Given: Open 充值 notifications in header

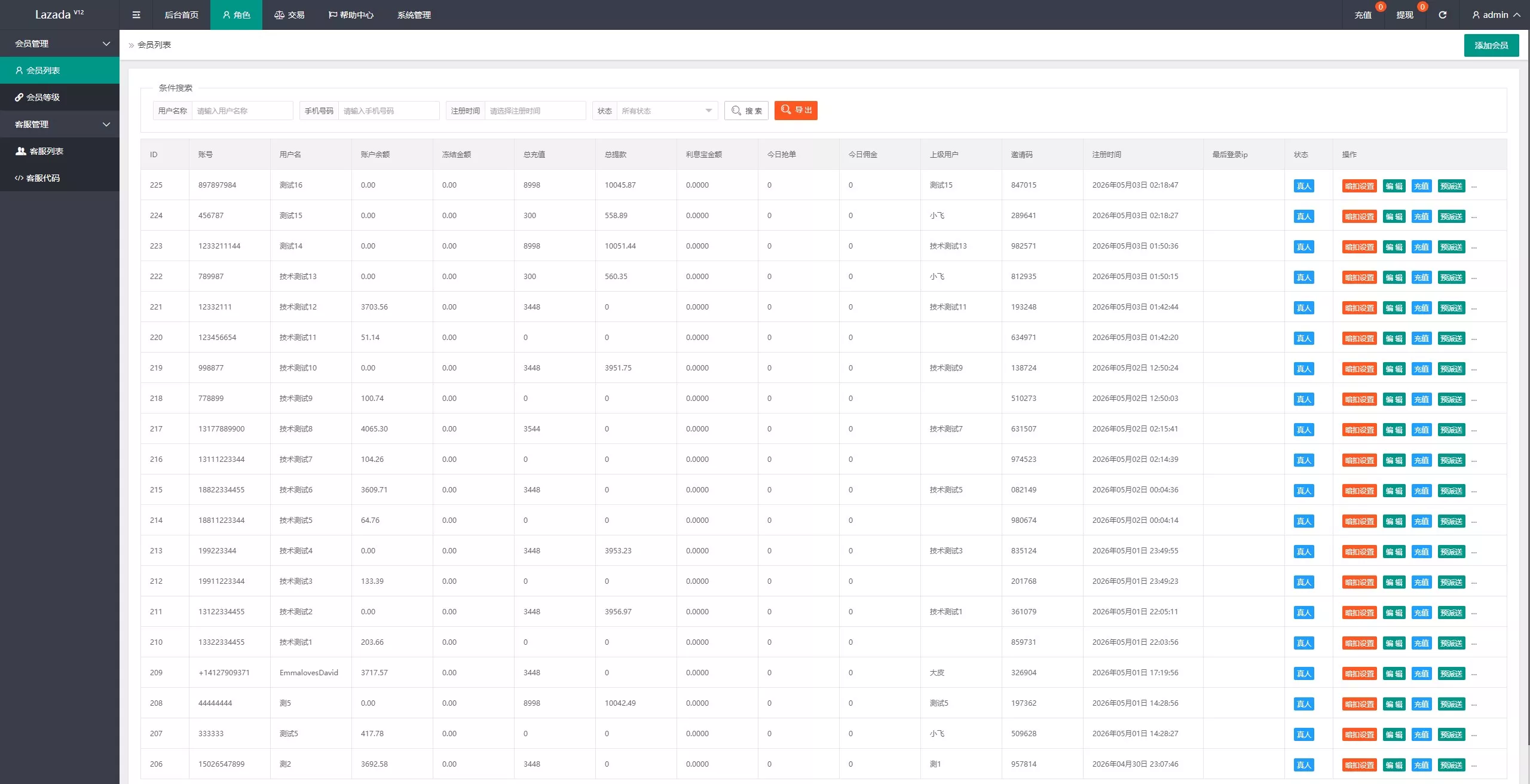Looking at the screenshot, I should click(x=1363, y=15).
